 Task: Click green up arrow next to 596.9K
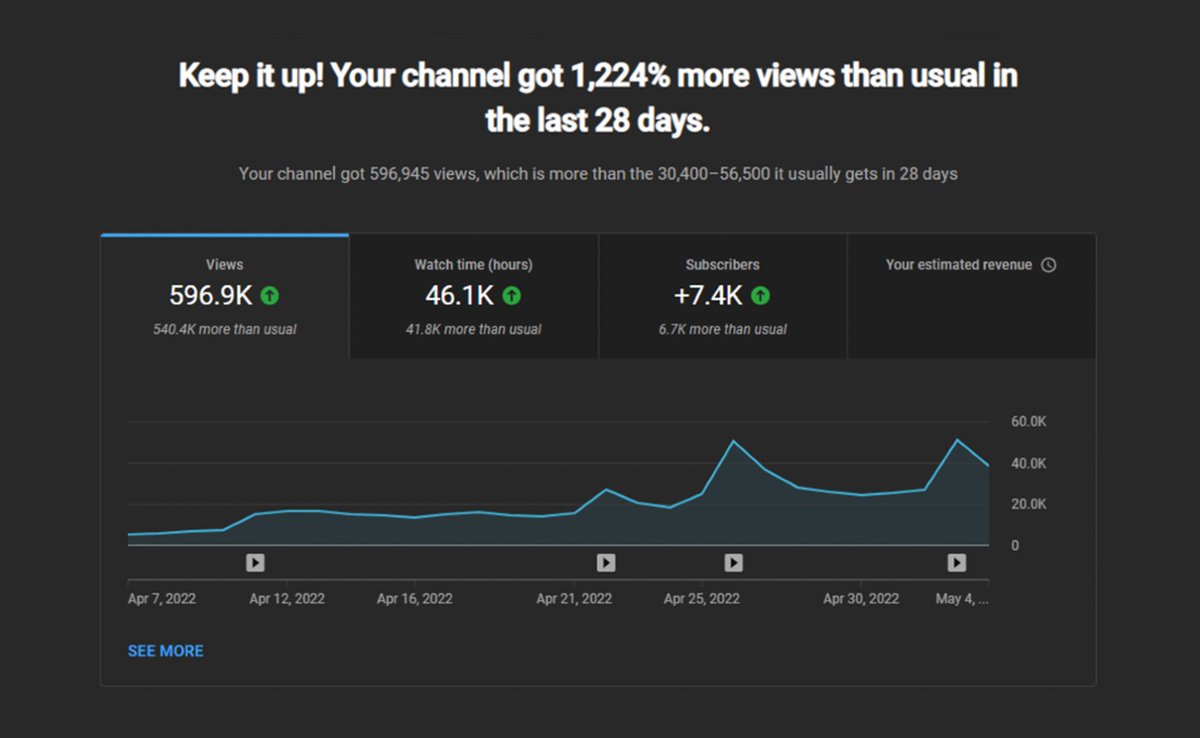[270, 296]
